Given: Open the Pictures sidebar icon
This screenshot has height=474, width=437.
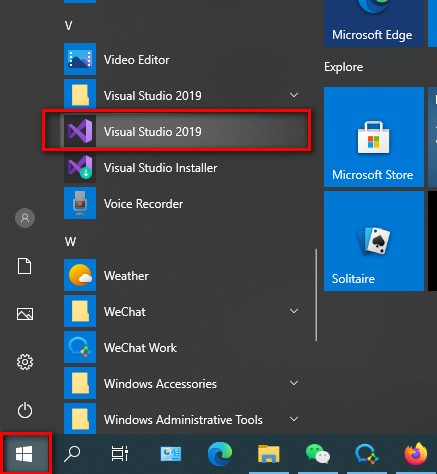Looking at the screenshot, I should point(25,314).
